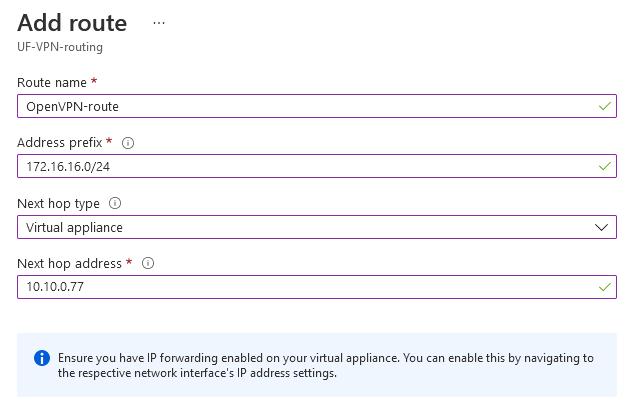Open the ellipsis menu beside Add route
This screenshot has height=415, width=637.
click(159, 23)
